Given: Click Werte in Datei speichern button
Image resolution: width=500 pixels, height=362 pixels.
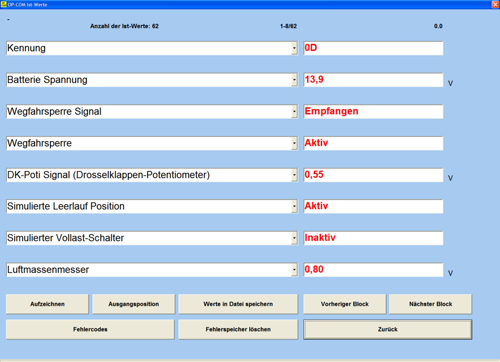Looking at the screenshot, I should (238, 304).
